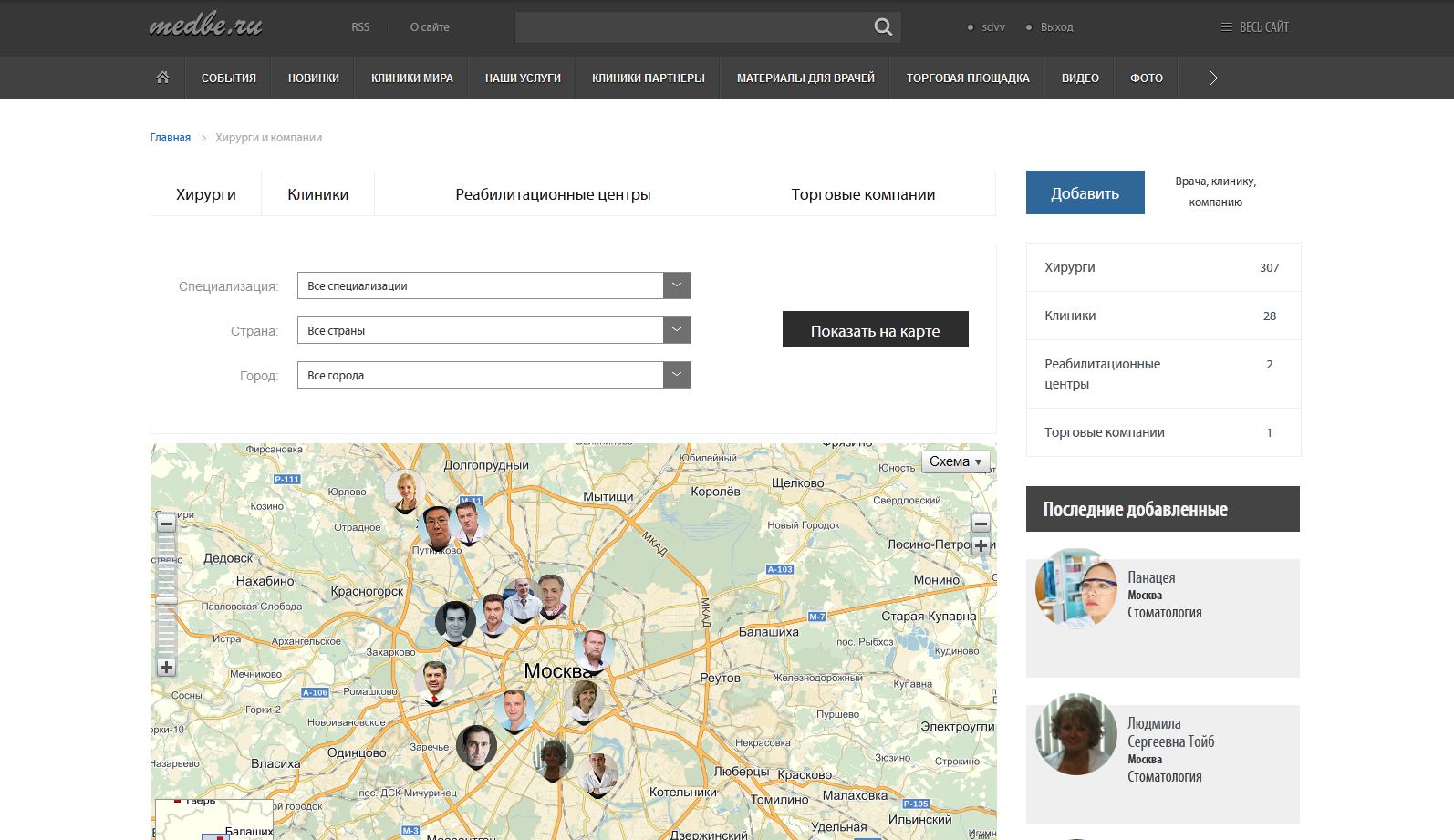Screen dimensions: 1454x840
Task: Click the sdvv user link
Action: (x=993, y=27)
